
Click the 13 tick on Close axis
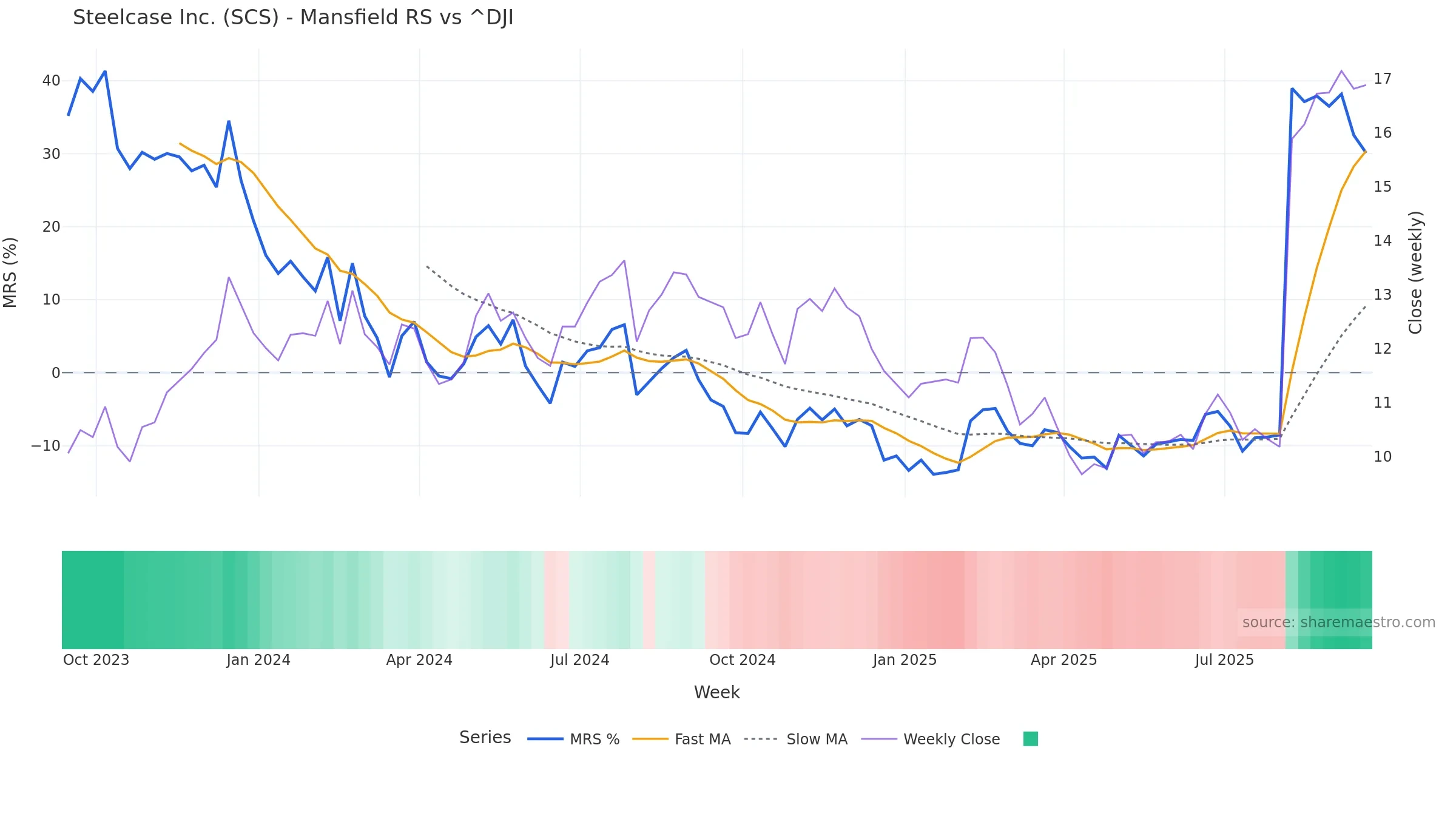[1383, 295]
